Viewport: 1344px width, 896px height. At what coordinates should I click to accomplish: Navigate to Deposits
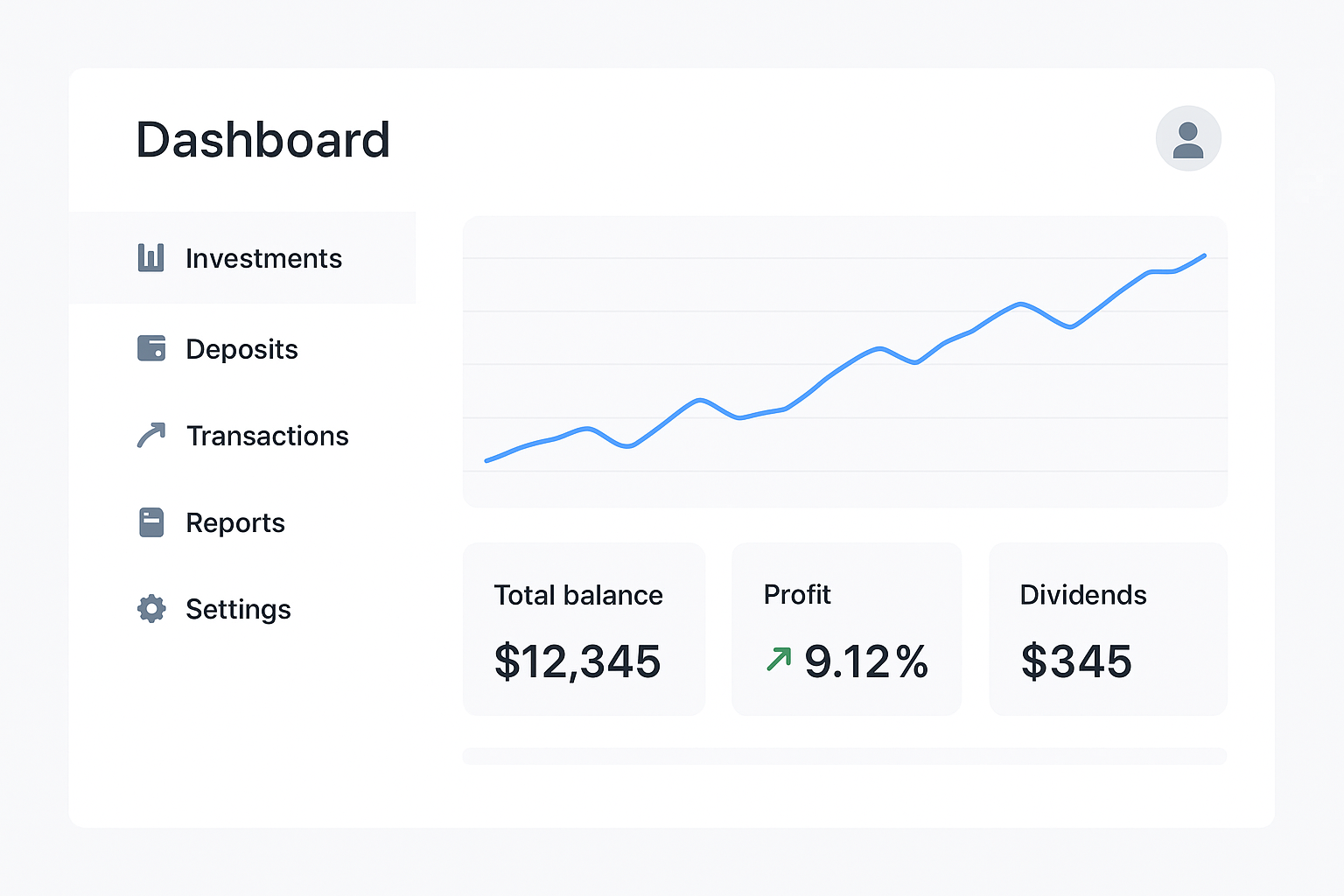[241, 348]
